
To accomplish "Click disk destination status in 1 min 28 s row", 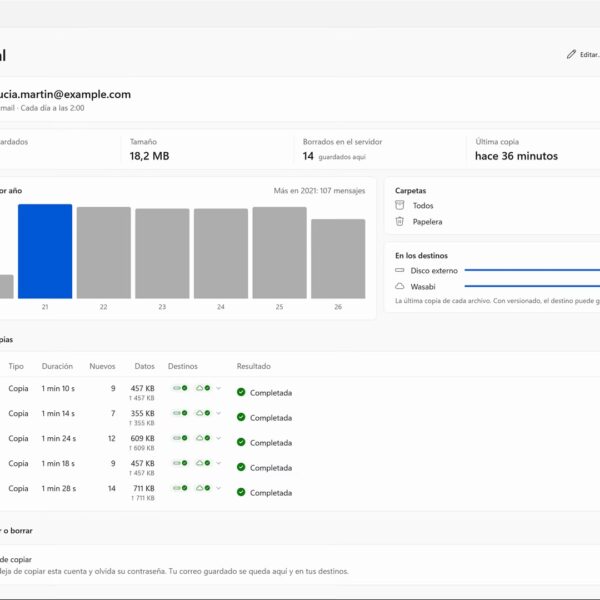I will [x=180, y=488].
